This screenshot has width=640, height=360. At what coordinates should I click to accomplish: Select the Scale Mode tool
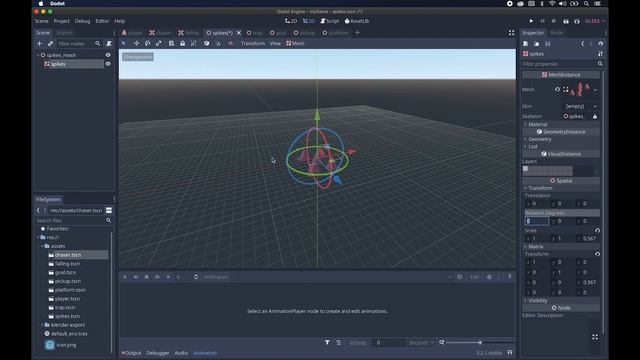click(158, 43)
